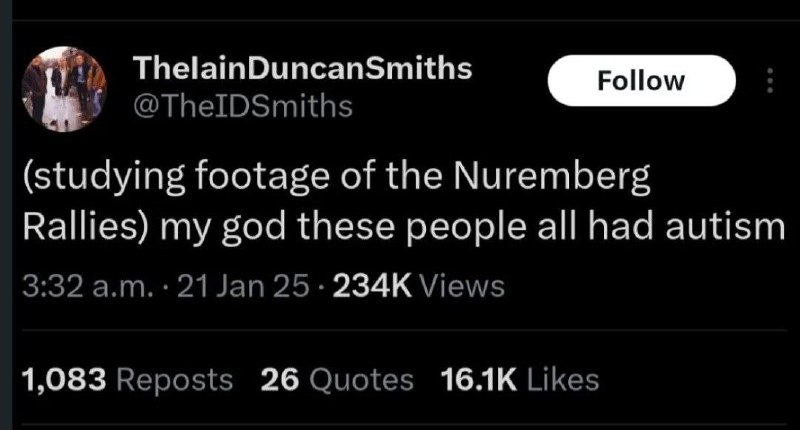Viewport: 800px width, 430px height.
Task: Click the tweet text about Nuremberg Rallies
Action: pos(403,201)
